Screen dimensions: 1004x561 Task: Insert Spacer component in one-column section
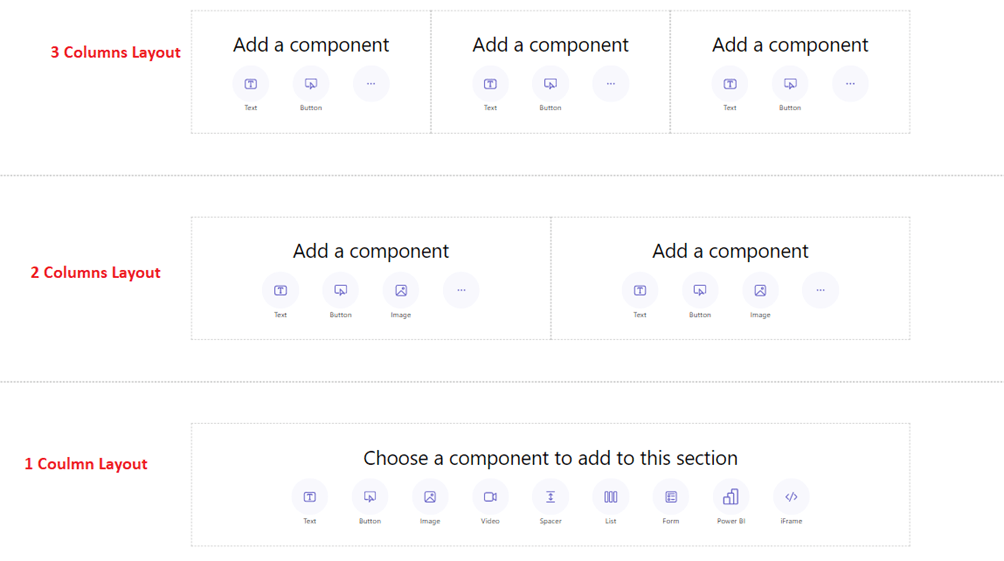click(x=550, y=497)
